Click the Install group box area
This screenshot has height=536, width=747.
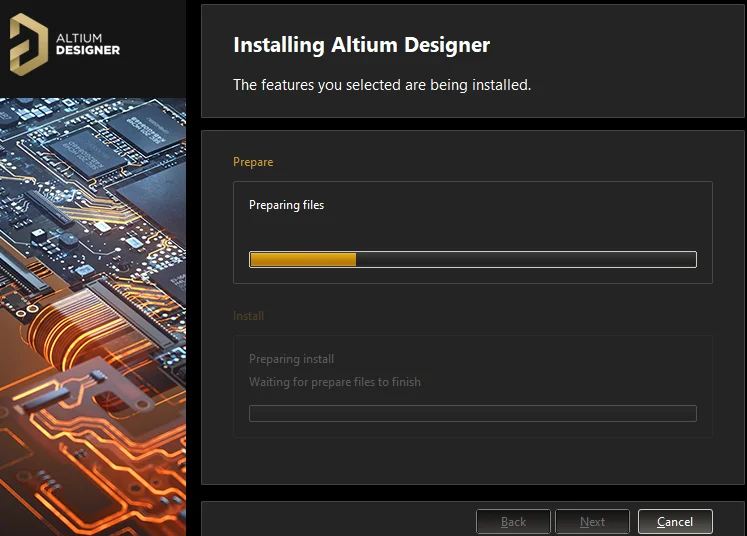pyautogui.click(x=473, y=386)
